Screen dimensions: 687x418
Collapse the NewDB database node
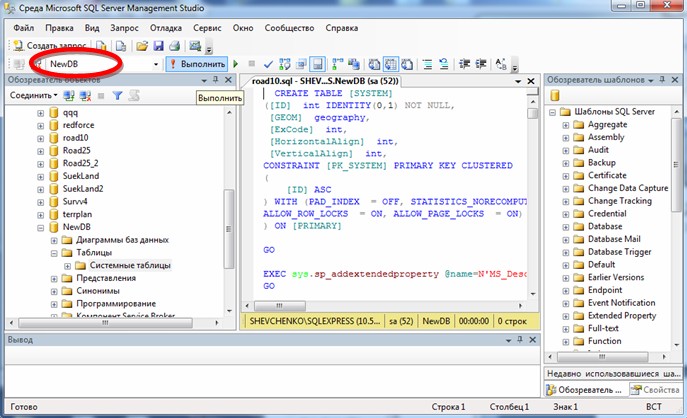coord(41,227)
